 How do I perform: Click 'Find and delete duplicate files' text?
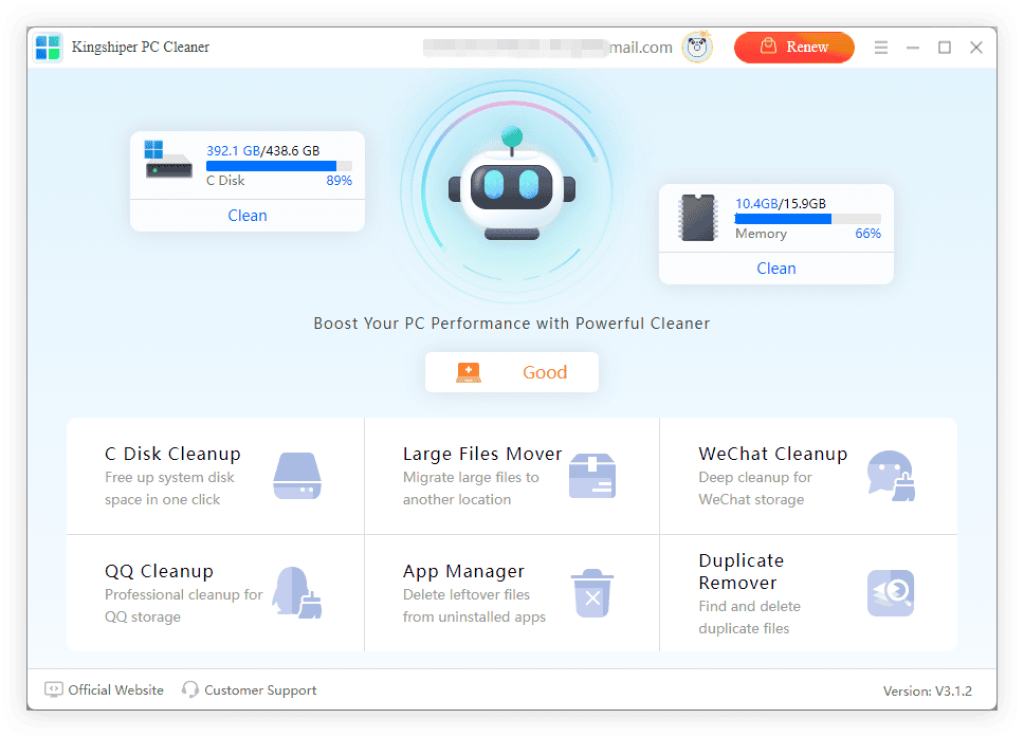(750, 618)
